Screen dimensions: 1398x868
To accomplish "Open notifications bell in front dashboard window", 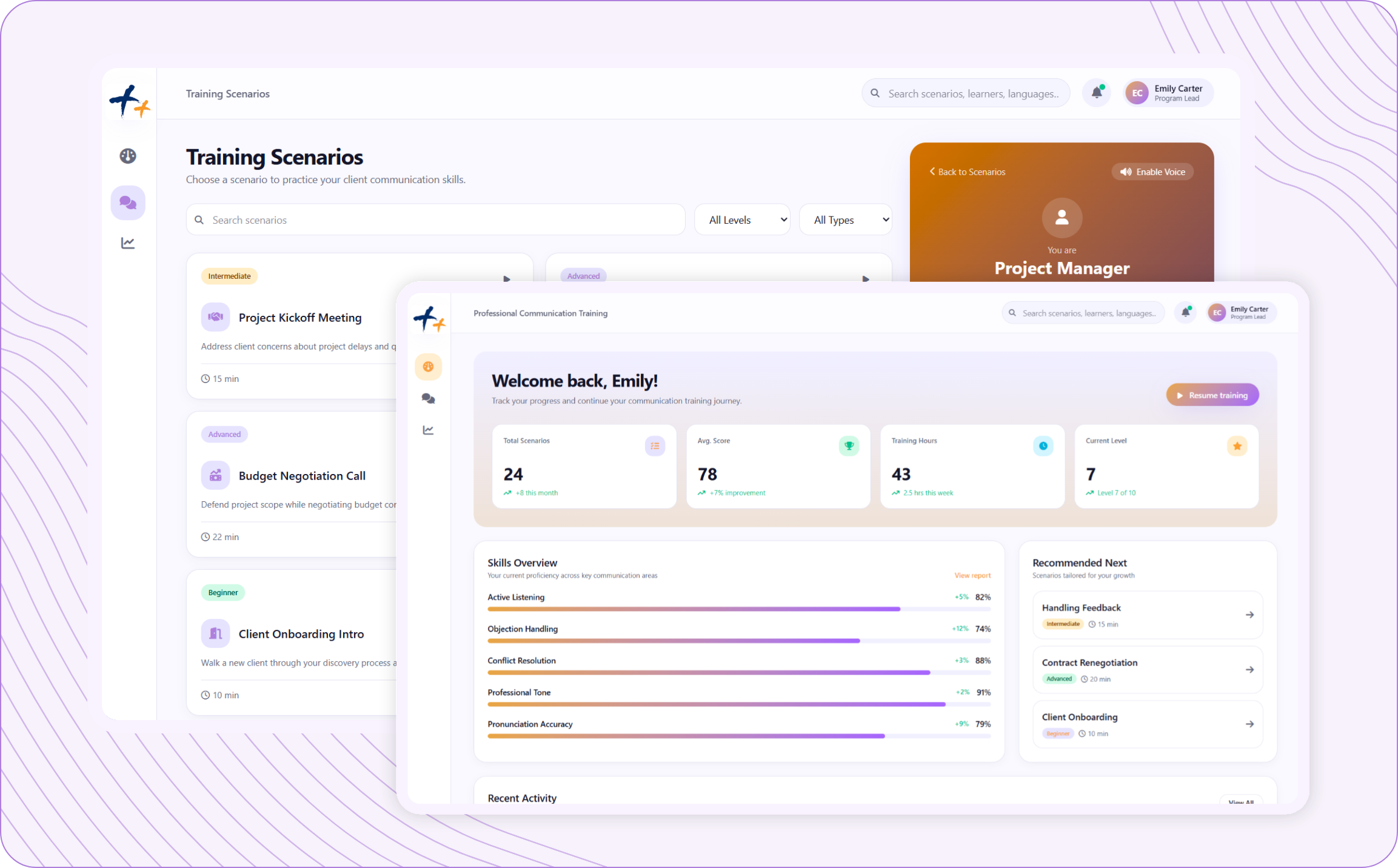I will click(1185, 313).
